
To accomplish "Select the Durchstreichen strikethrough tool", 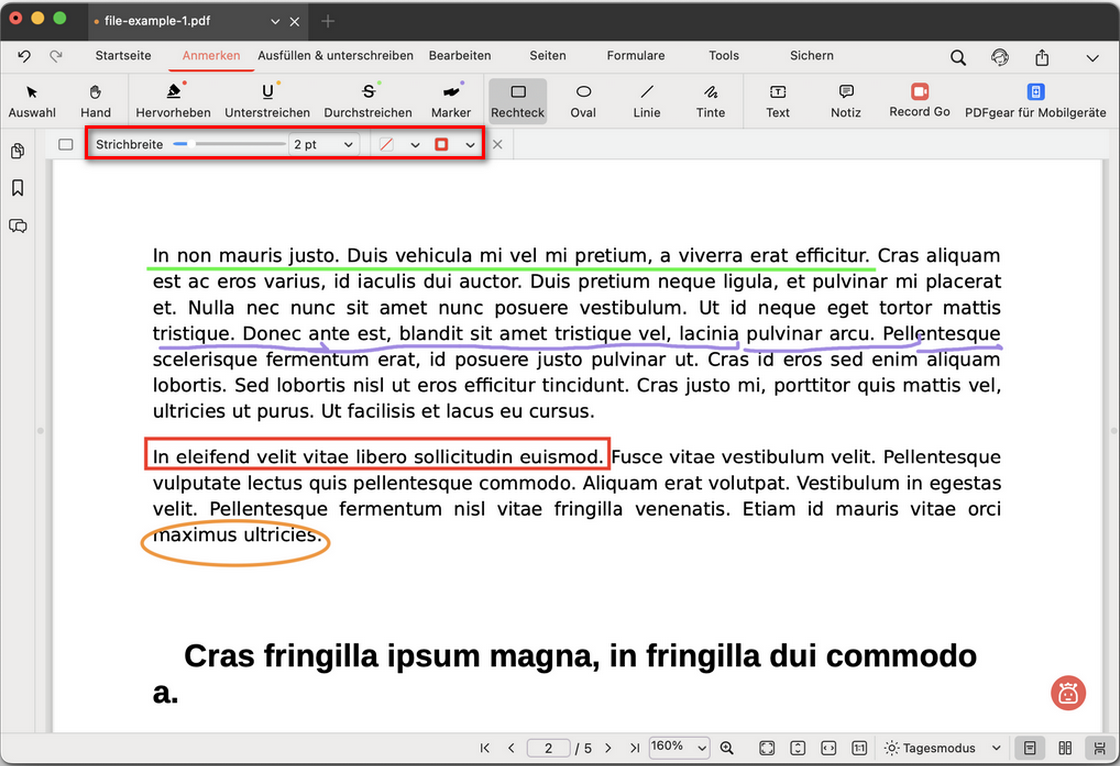I will [368, 99].
